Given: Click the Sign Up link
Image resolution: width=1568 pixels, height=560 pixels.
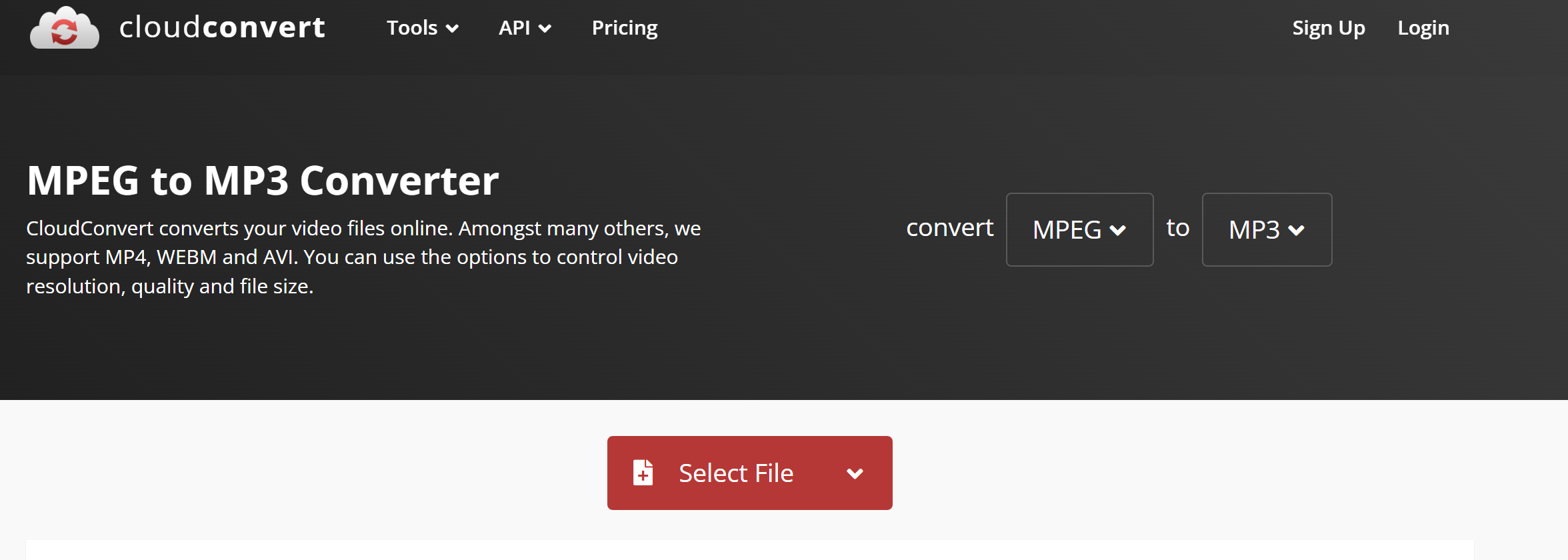Looking at the screenshot, I should pyautogui.click(x=1329, y=28).
